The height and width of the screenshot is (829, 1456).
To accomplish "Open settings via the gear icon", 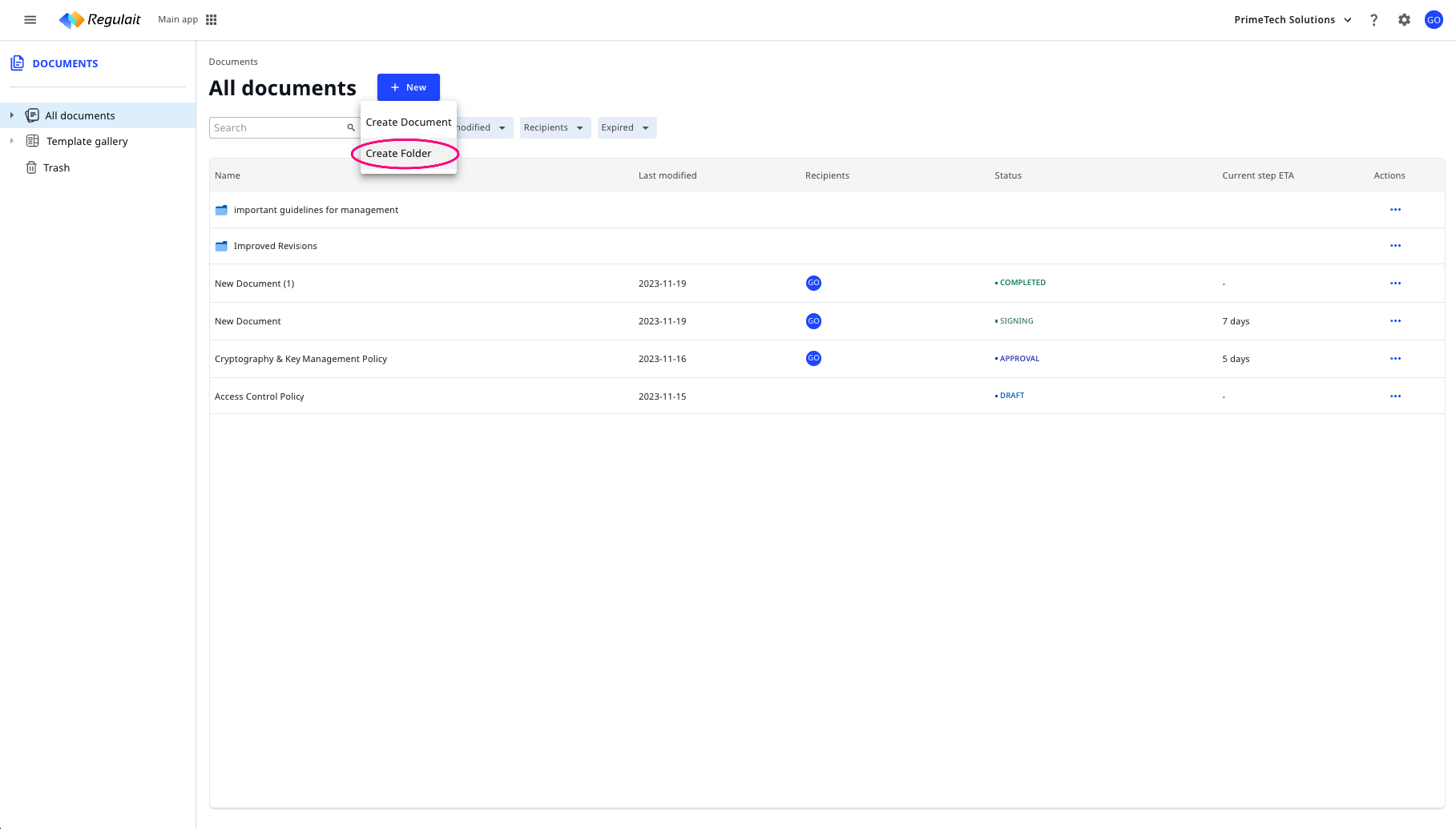I will click(1404, 20).
